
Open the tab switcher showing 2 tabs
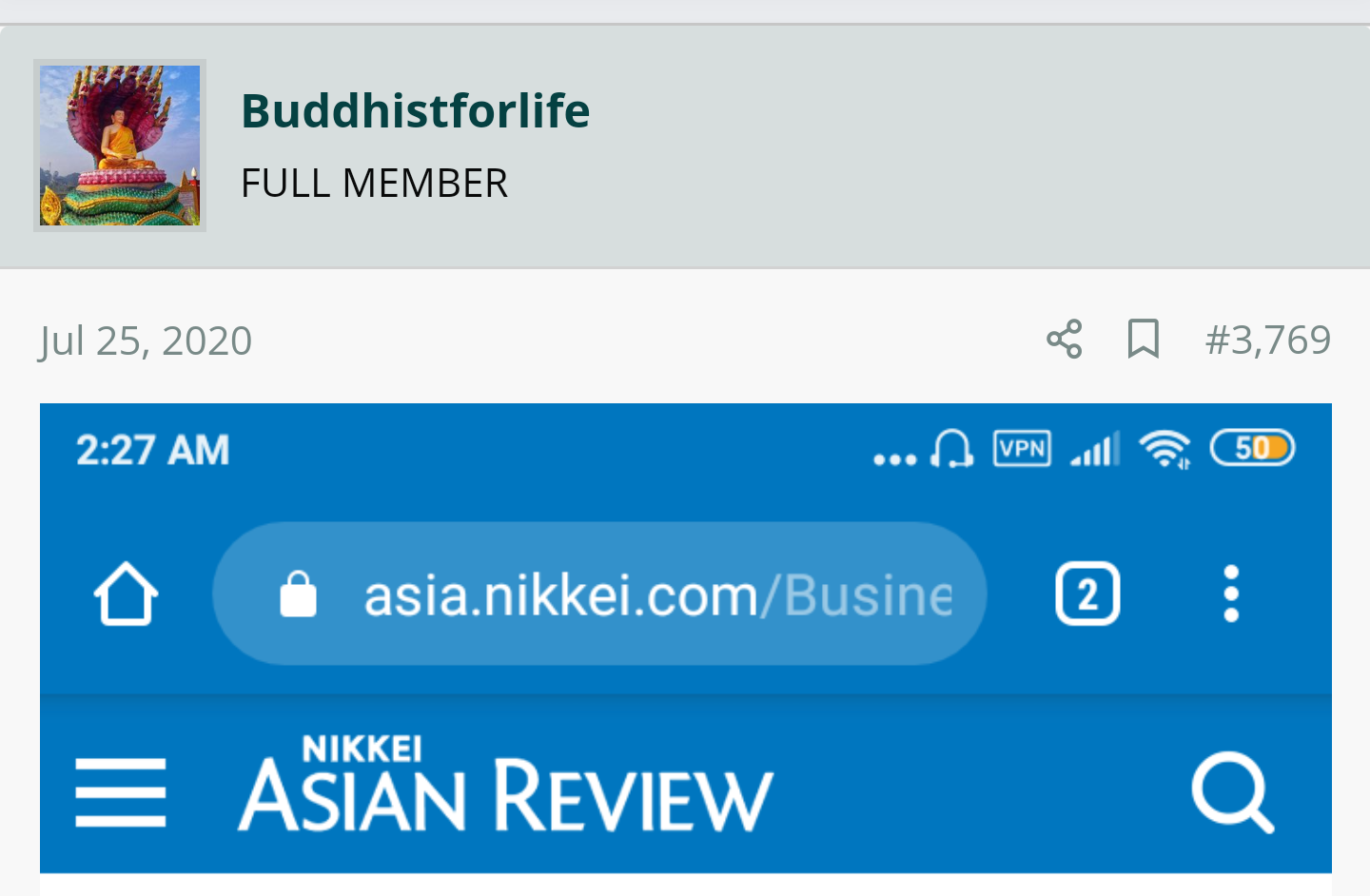pos(1087,594)
